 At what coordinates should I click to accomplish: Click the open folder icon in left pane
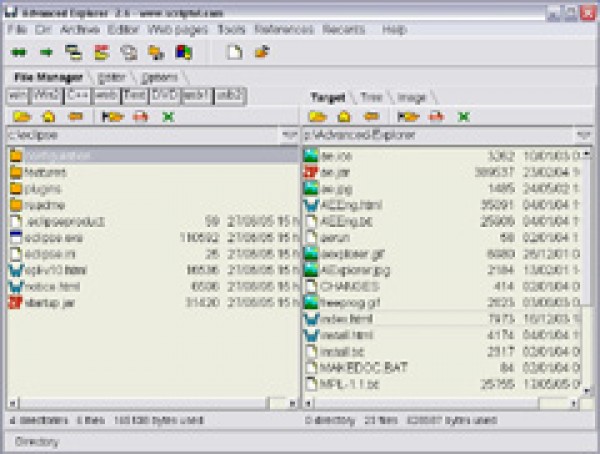pos(20,116)
